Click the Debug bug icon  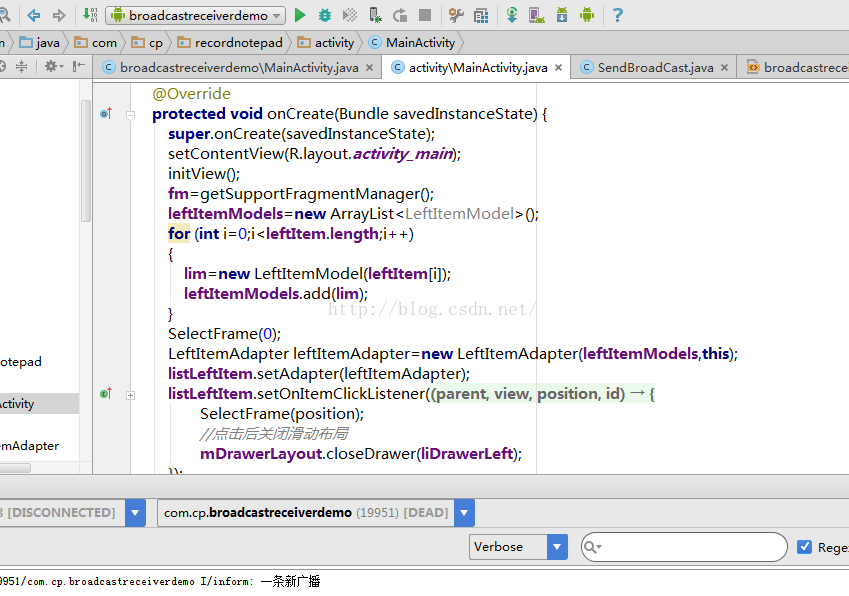coord(325,15)
